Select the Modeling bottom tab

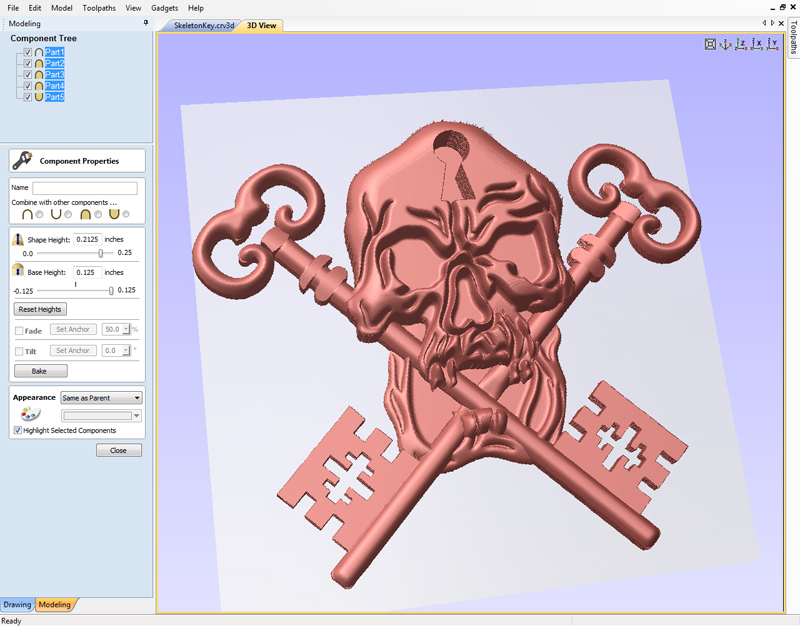click(x=55, y=605)
